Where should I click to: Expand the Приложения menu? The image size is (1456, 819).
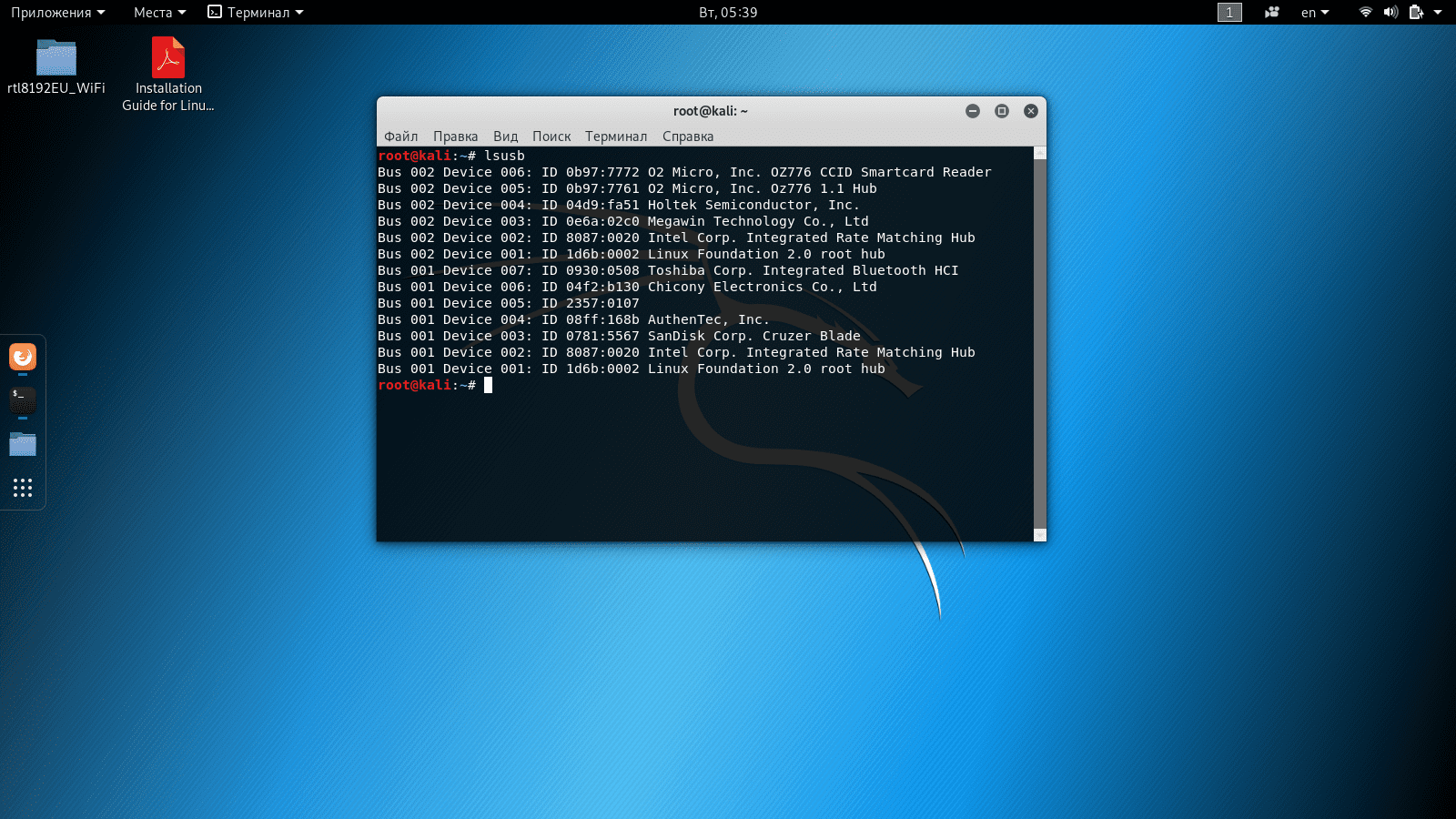click(57, 12)
